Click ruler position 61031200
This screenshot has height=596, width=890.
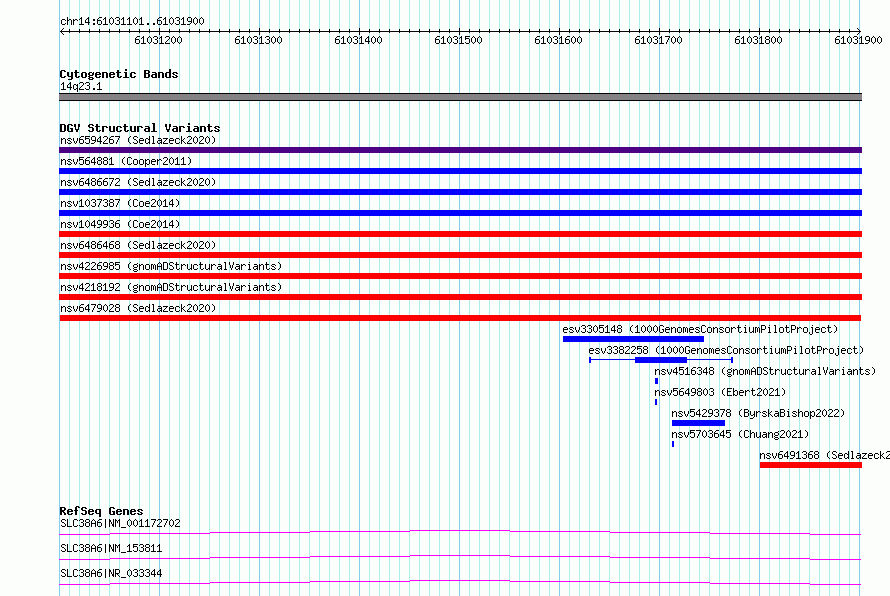[158, 40]
